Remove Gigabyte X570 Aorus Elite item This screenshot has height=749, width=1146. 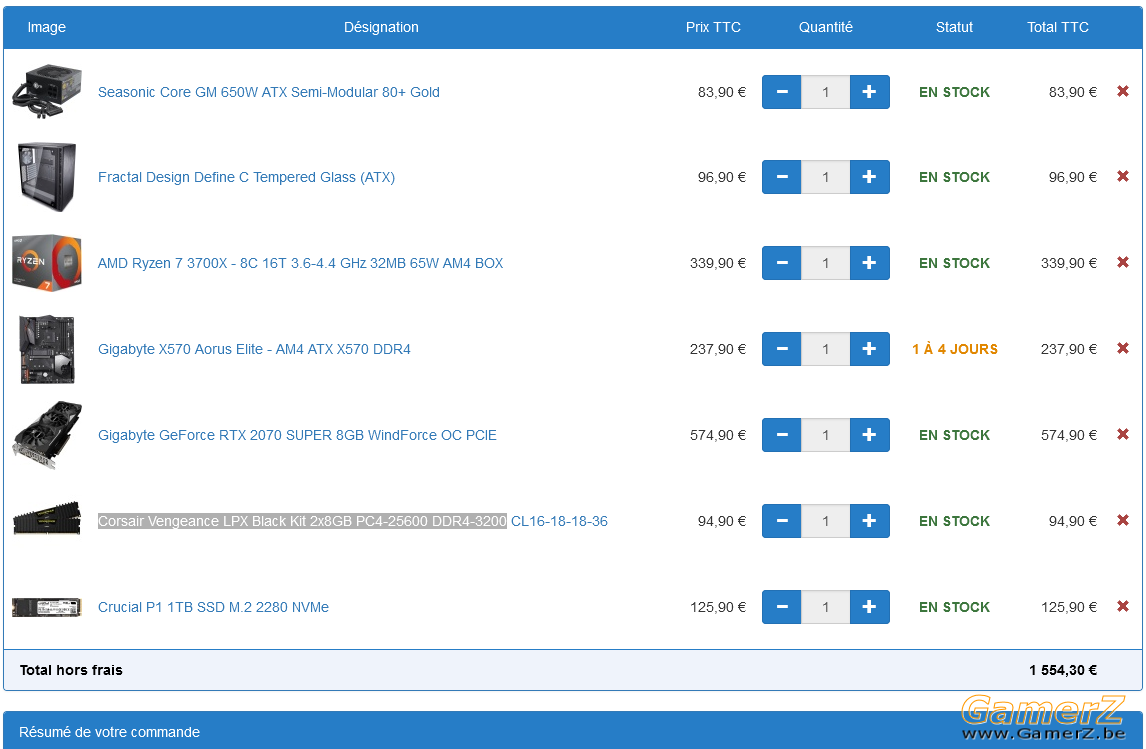click(1123, 349)
